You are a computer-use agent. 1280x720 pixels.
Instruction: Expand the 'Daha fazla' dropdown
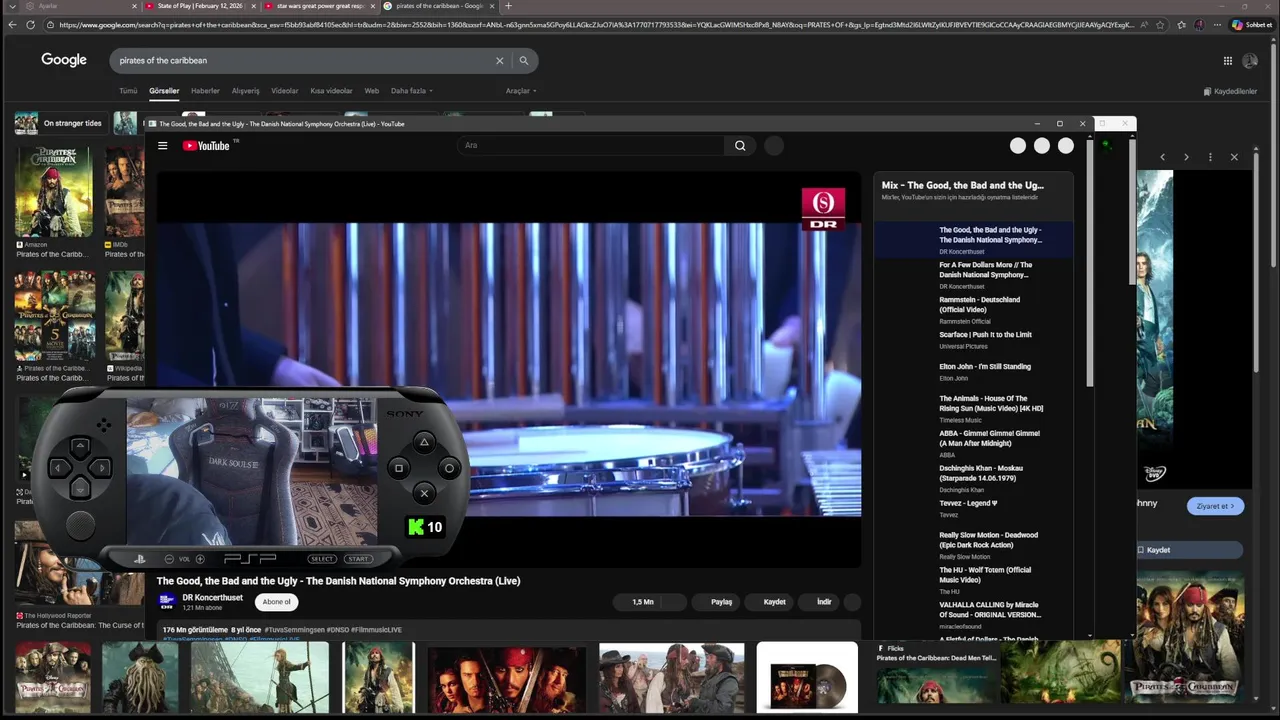click(411, 91)
